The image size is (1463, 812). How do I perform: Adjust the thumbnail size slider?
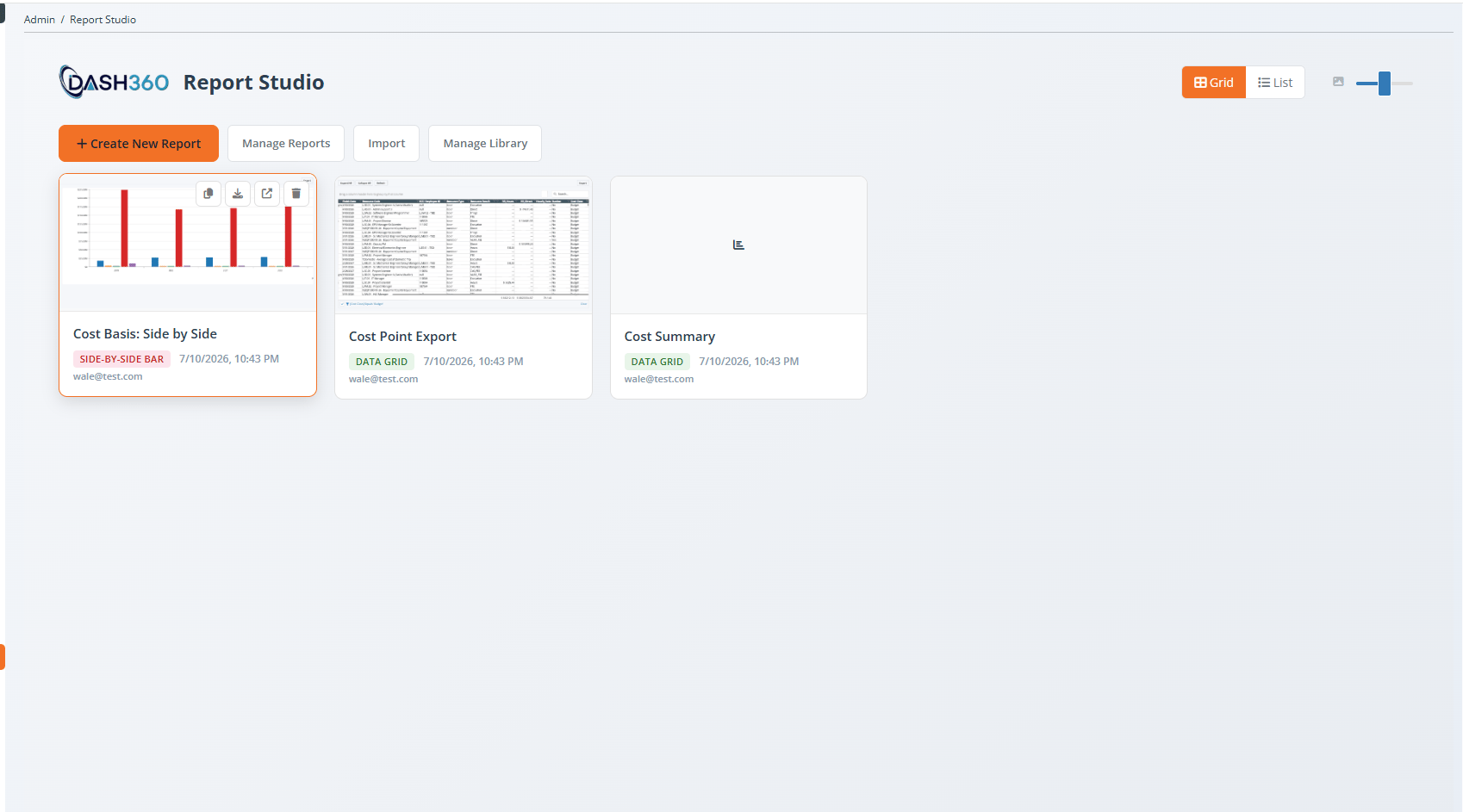pos(1384,84)
